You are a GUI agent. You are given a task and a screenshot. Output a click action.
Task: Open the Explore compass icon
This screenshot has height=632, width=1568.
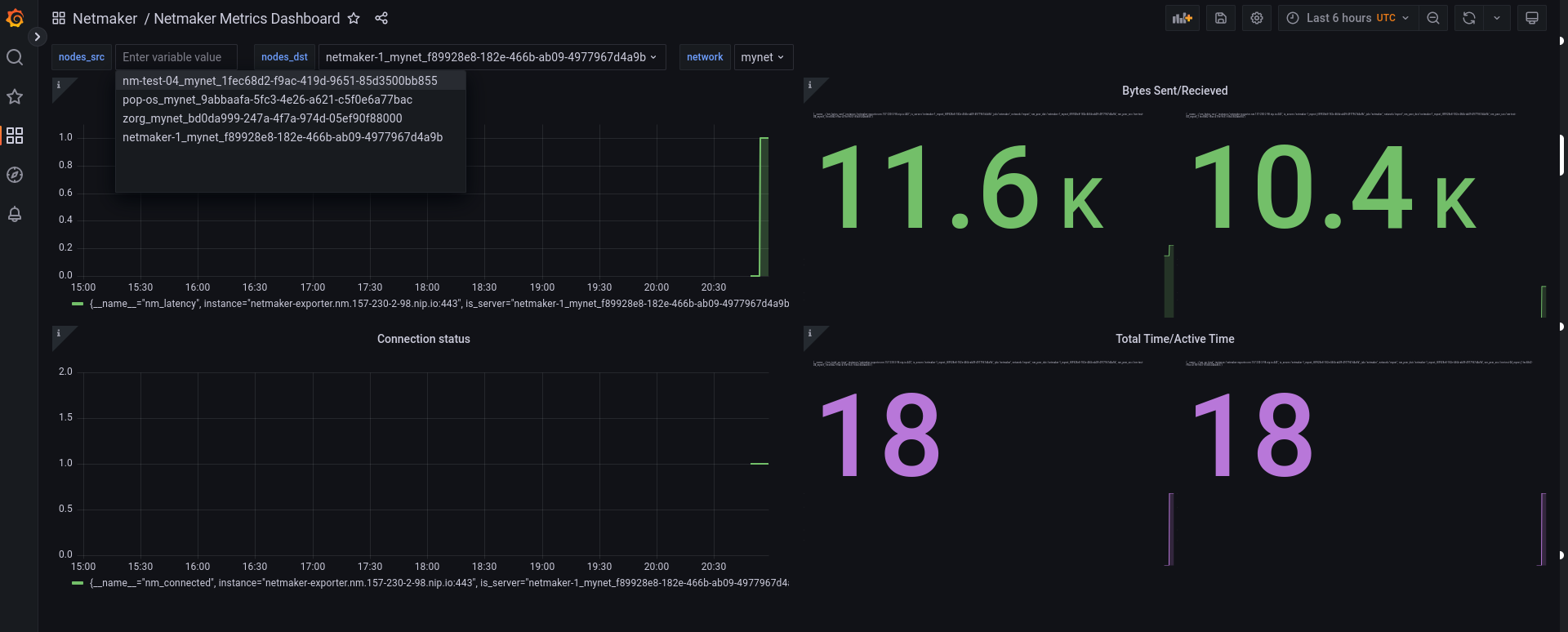pos(15,175)
